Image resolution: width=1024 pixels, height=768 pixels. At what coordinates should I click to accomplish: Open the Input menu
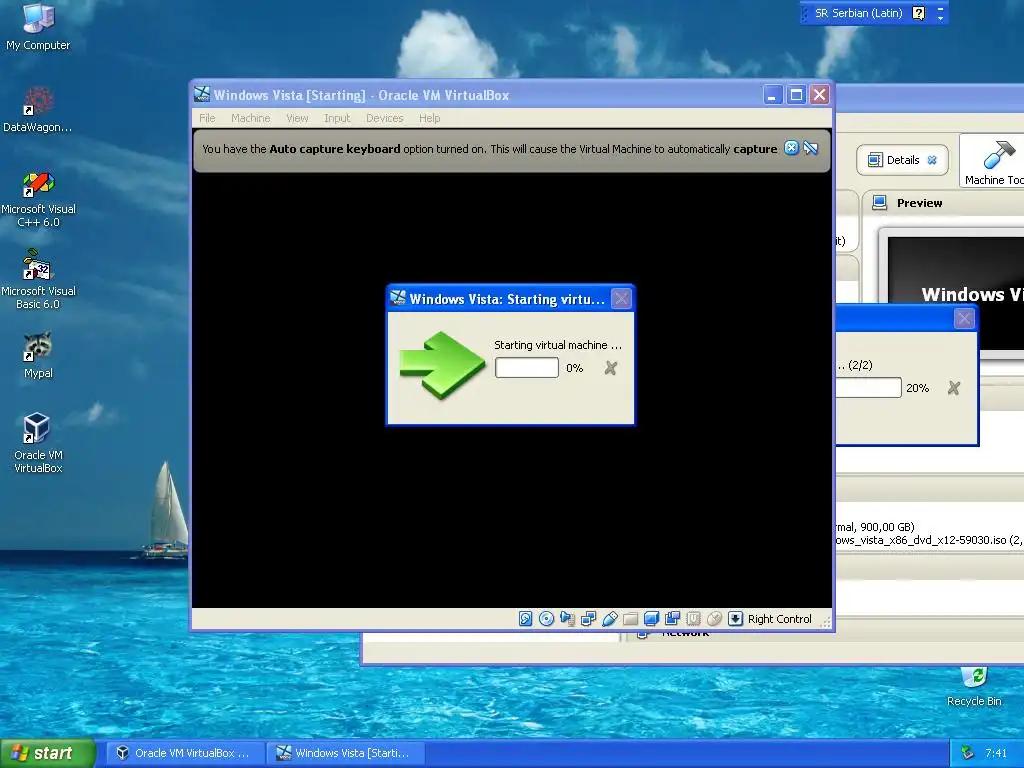pos(337,118)
